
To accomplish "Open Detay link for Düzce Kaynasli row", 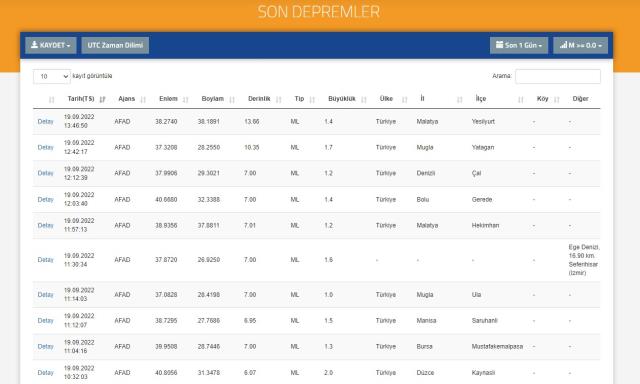I will (45, 373).
